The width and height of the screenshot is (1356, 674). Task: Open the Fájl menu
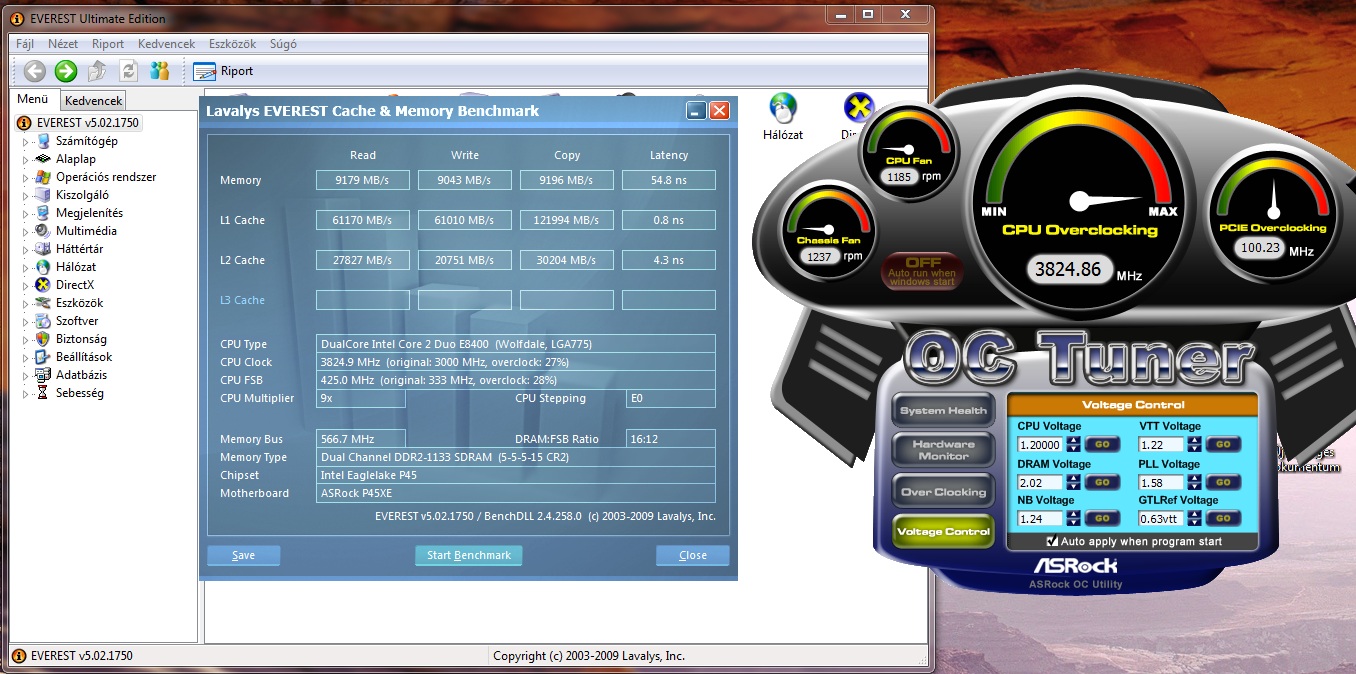(x=25, y=44)
